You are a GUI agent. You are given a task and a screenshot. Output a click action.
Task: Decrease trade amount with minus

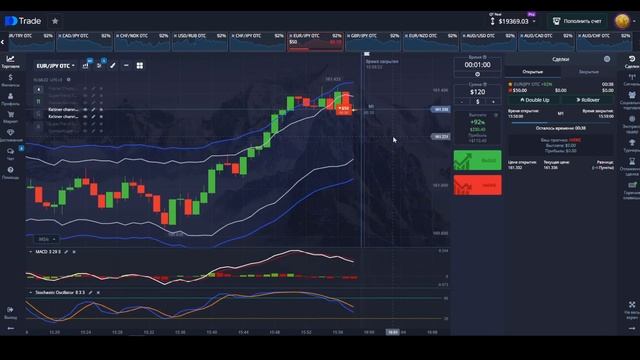(462, 101)
